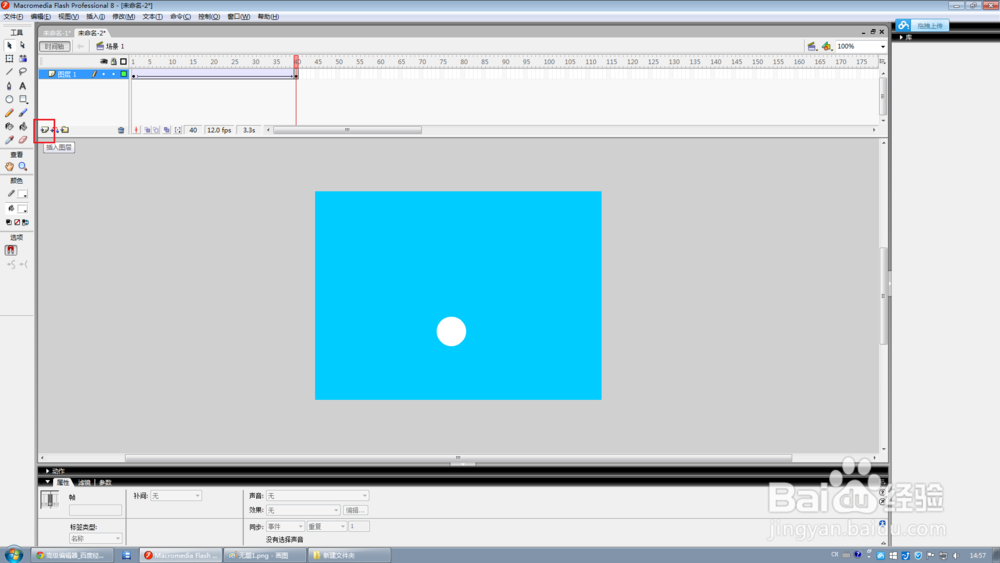This screenshot has width=1000, height=563.
Task: Activate the Zoom magnifier tool
Action: click(23, 166)
